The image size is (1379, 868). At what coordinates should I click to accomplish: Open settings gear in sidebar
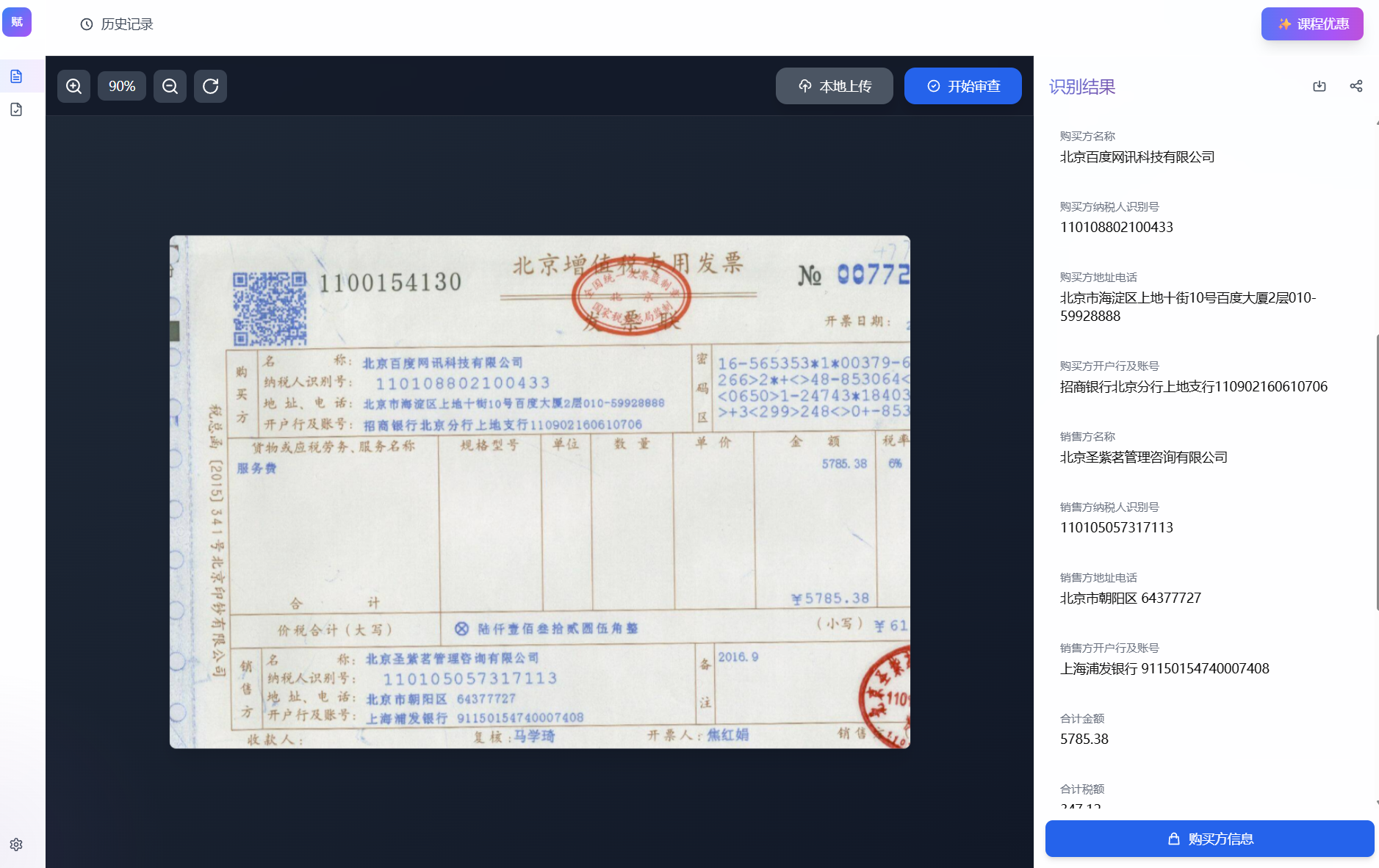(x=16, y=845)
